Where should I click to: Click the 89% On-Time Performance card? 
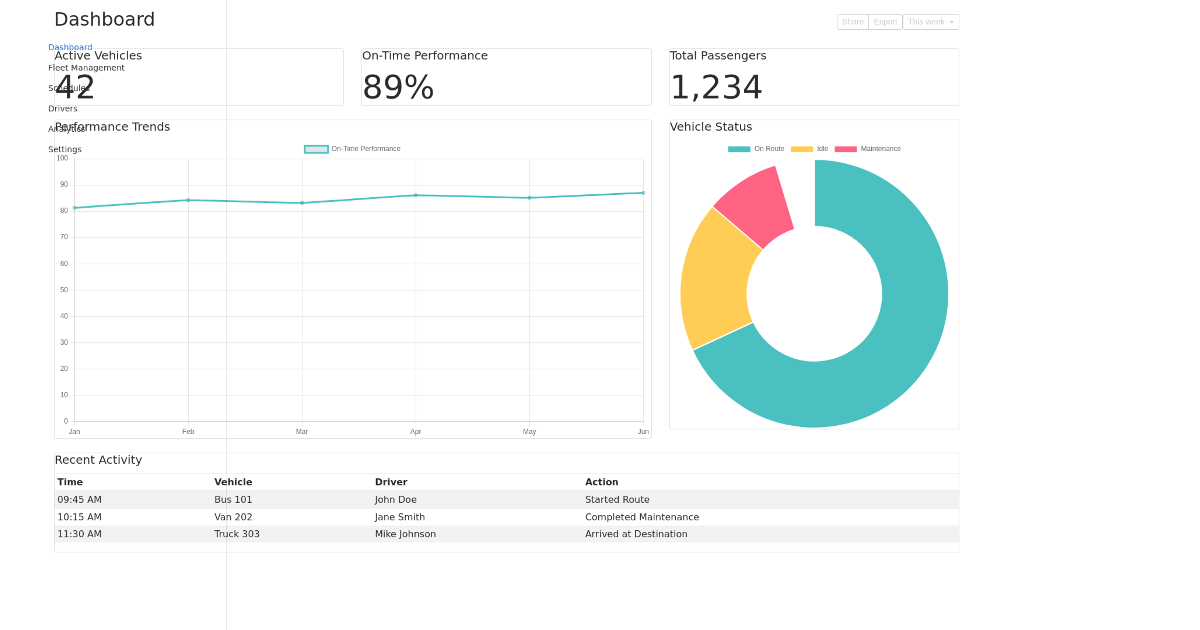pyautogui.click(x=506, y=76)
